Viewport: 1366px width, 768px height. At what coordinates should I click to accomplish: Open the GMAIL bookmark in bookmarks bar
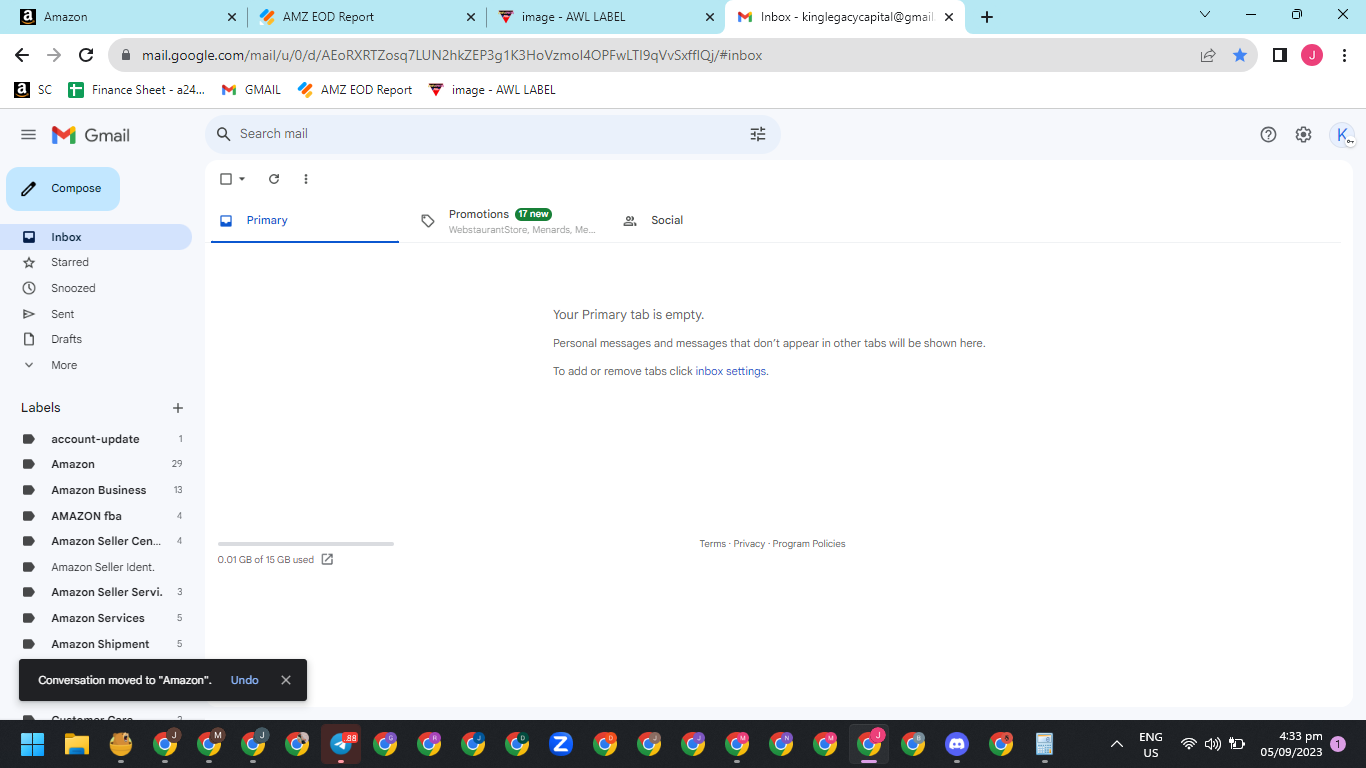click(251, 90)
